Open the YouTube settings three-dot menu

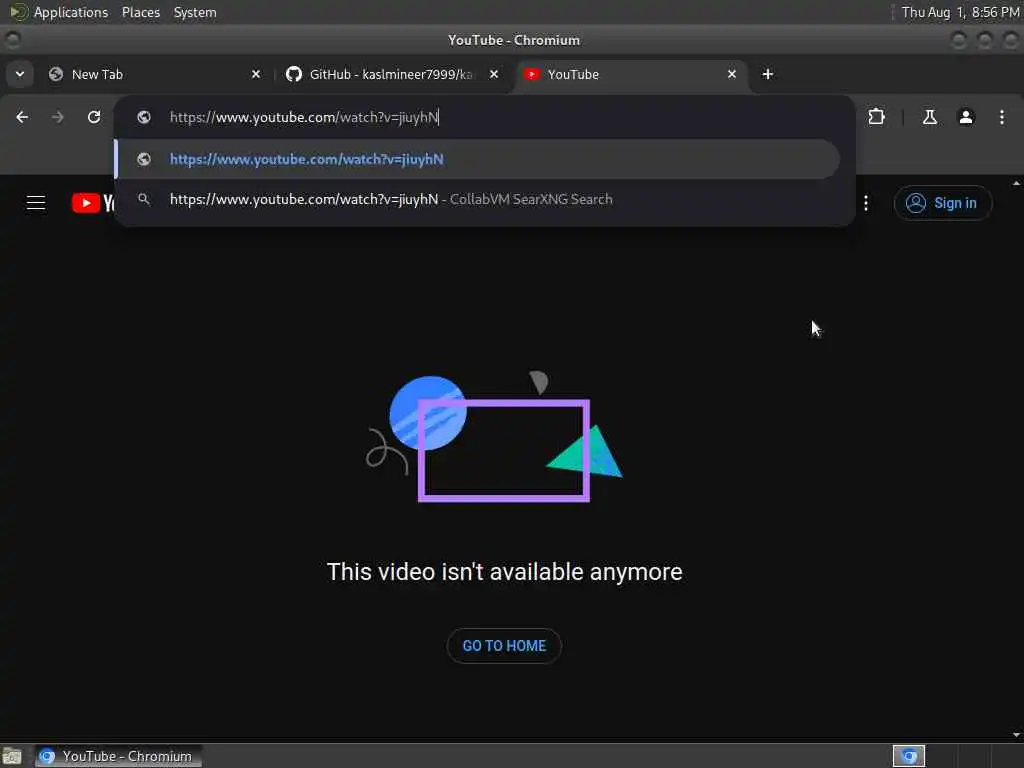(866, 203)
